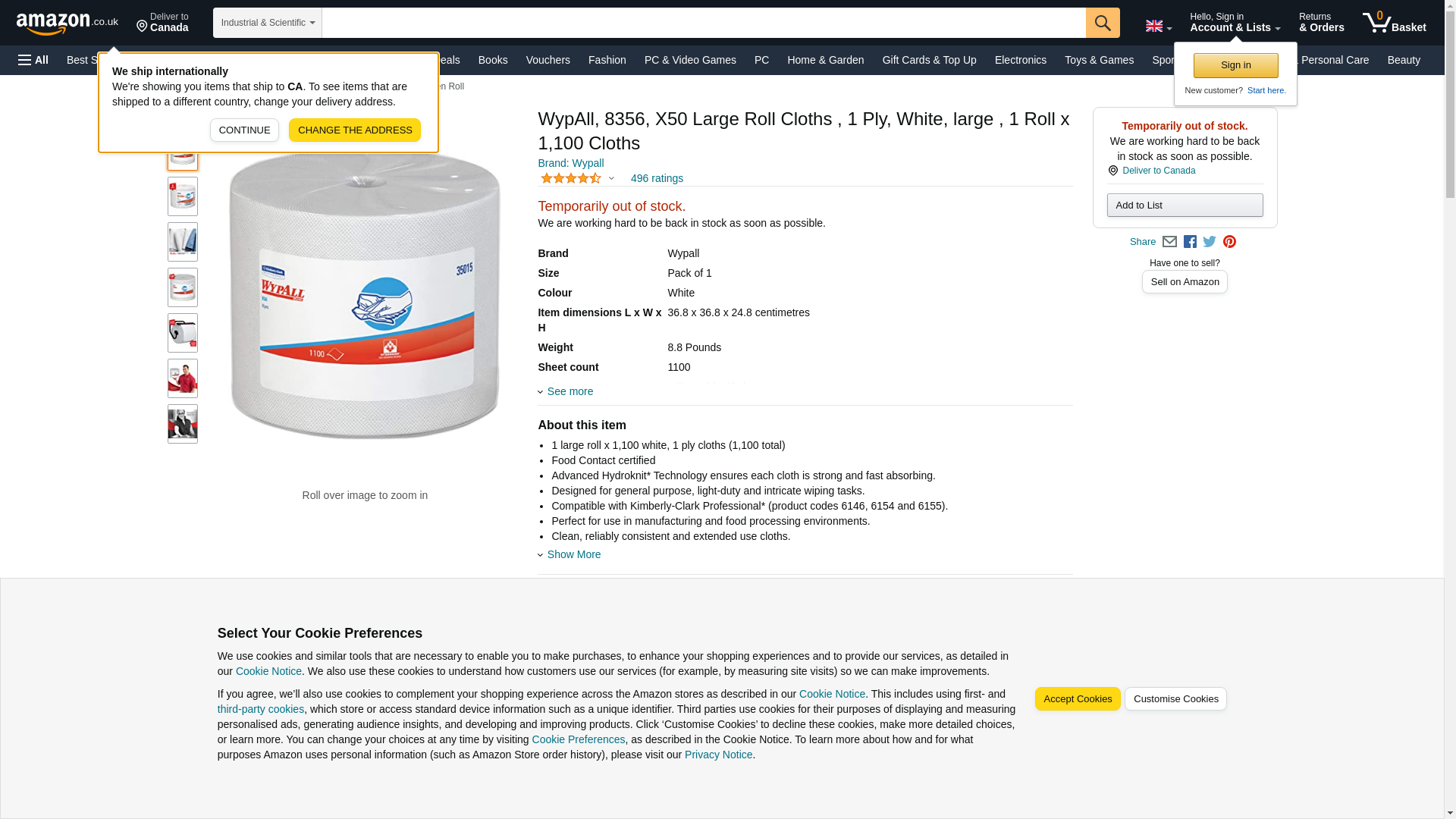Screen dimensions: 1456x819
Task: Click into the search text field
Action: coord(704,23)
